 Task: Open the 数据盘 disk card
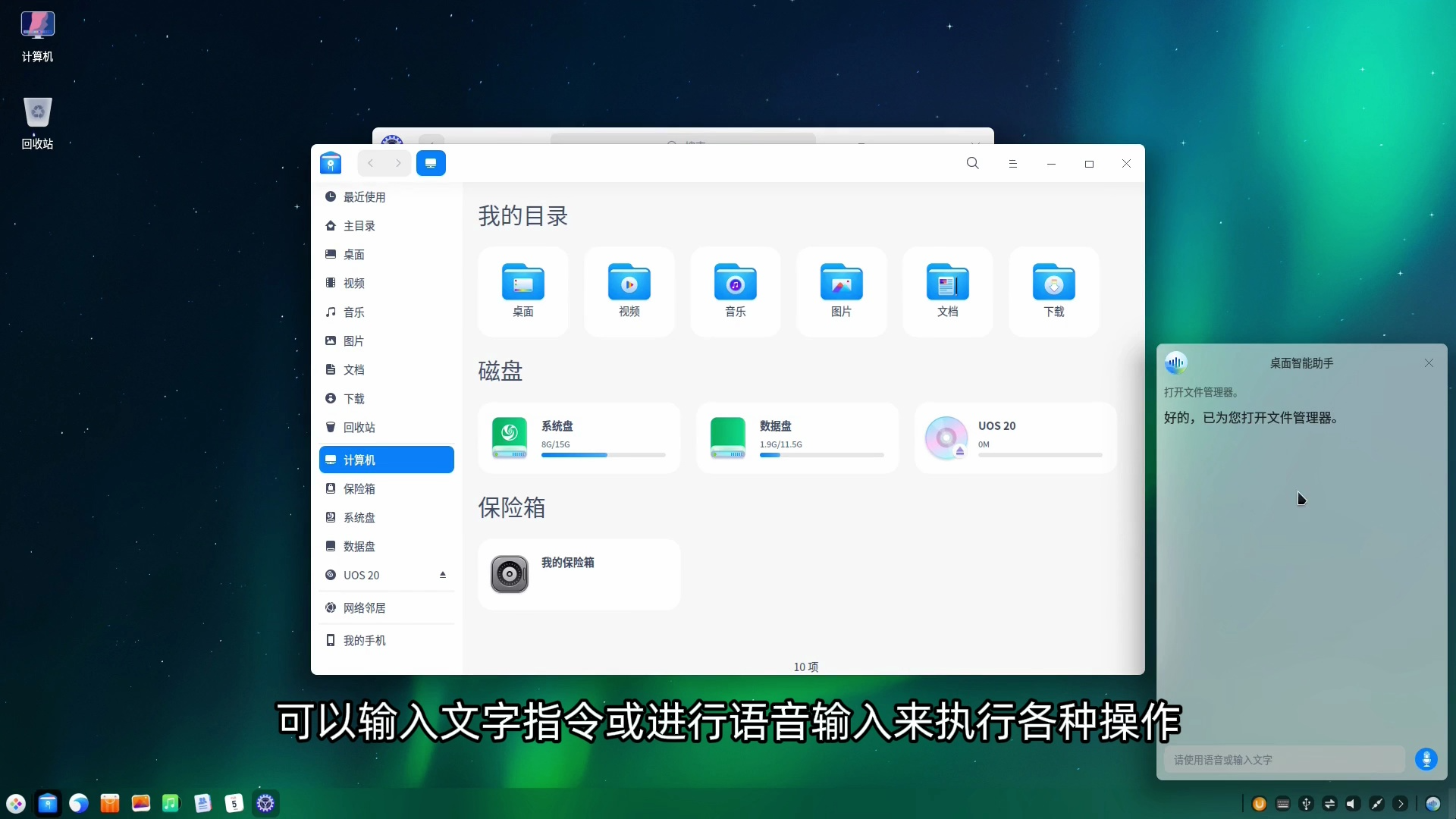(x=797, y=438)
